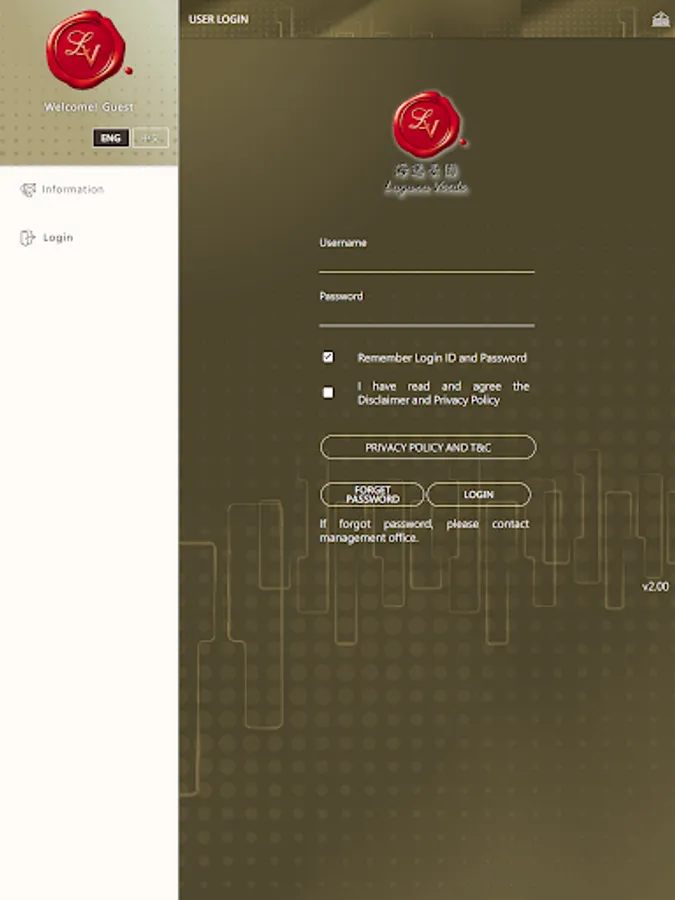Click the USER LOGIN header title
Screen dimensions: 675x900
219,19
